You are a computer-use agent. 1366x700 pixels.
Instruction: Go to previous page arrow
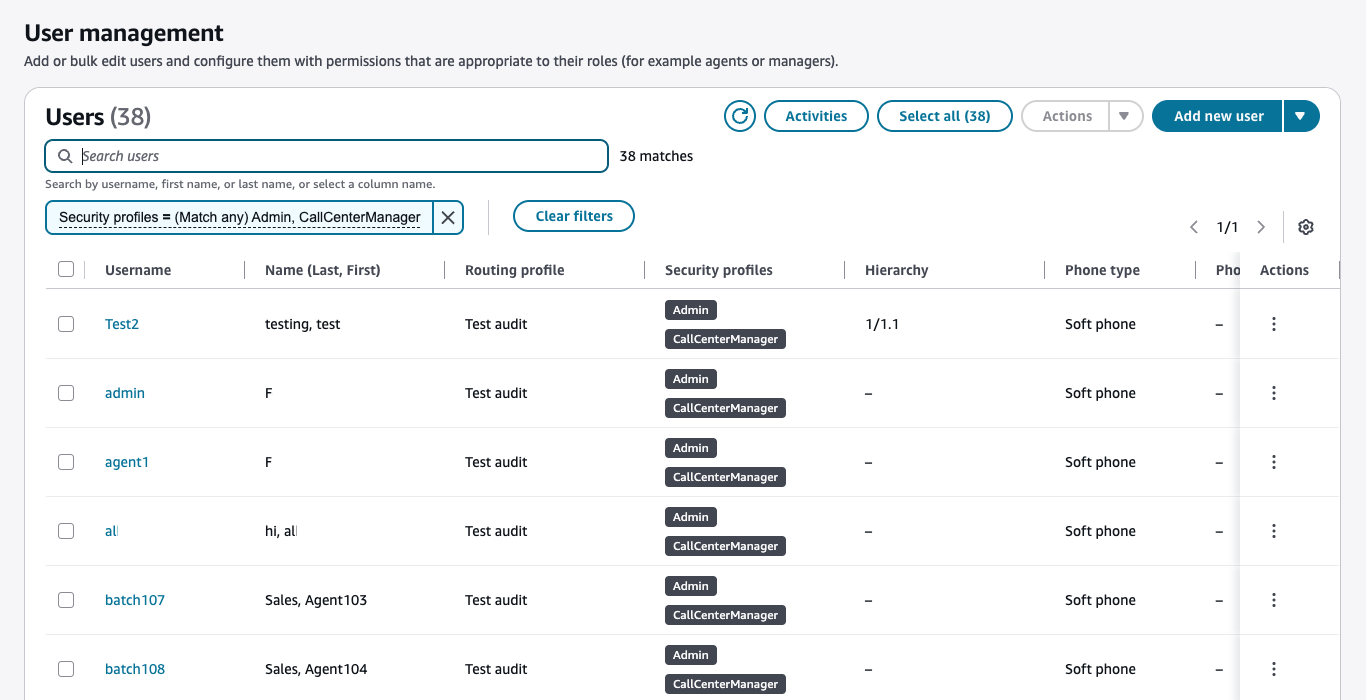[x=1194, y=227]
